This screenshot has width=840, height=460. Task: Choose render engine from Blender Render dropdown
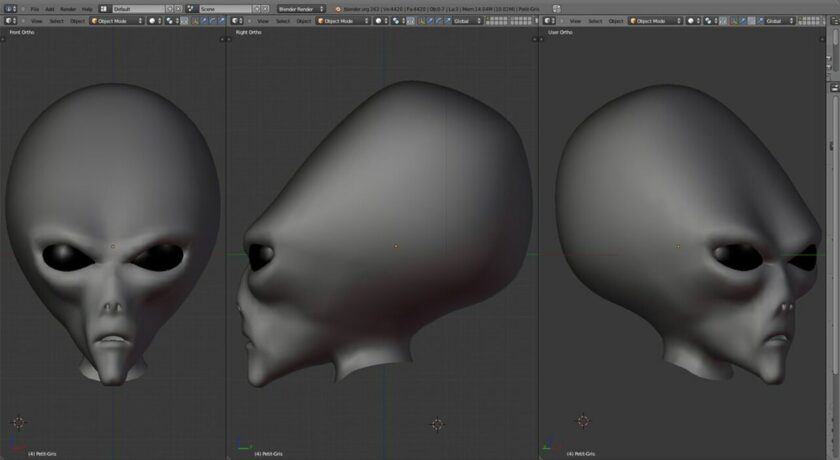(301, 9)
